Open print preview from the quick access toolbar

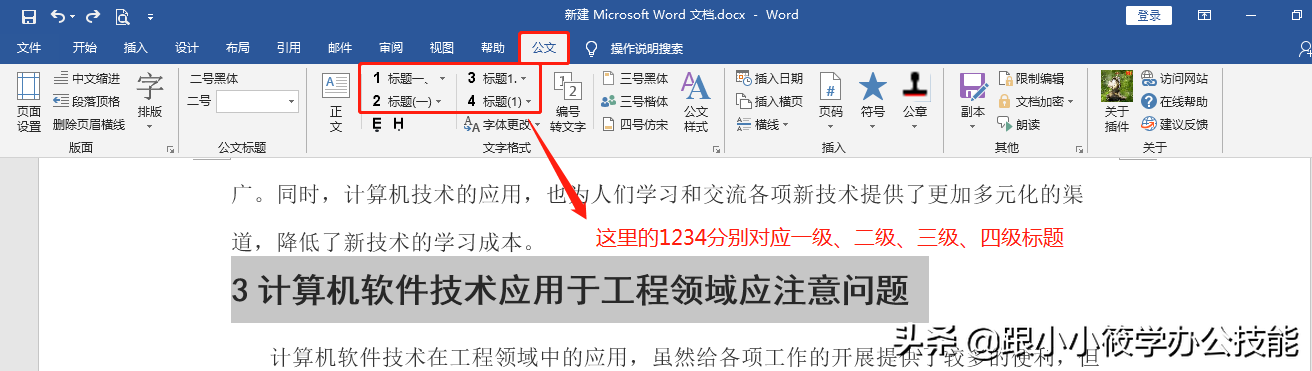pyautogui.click(x=122, y=16)
